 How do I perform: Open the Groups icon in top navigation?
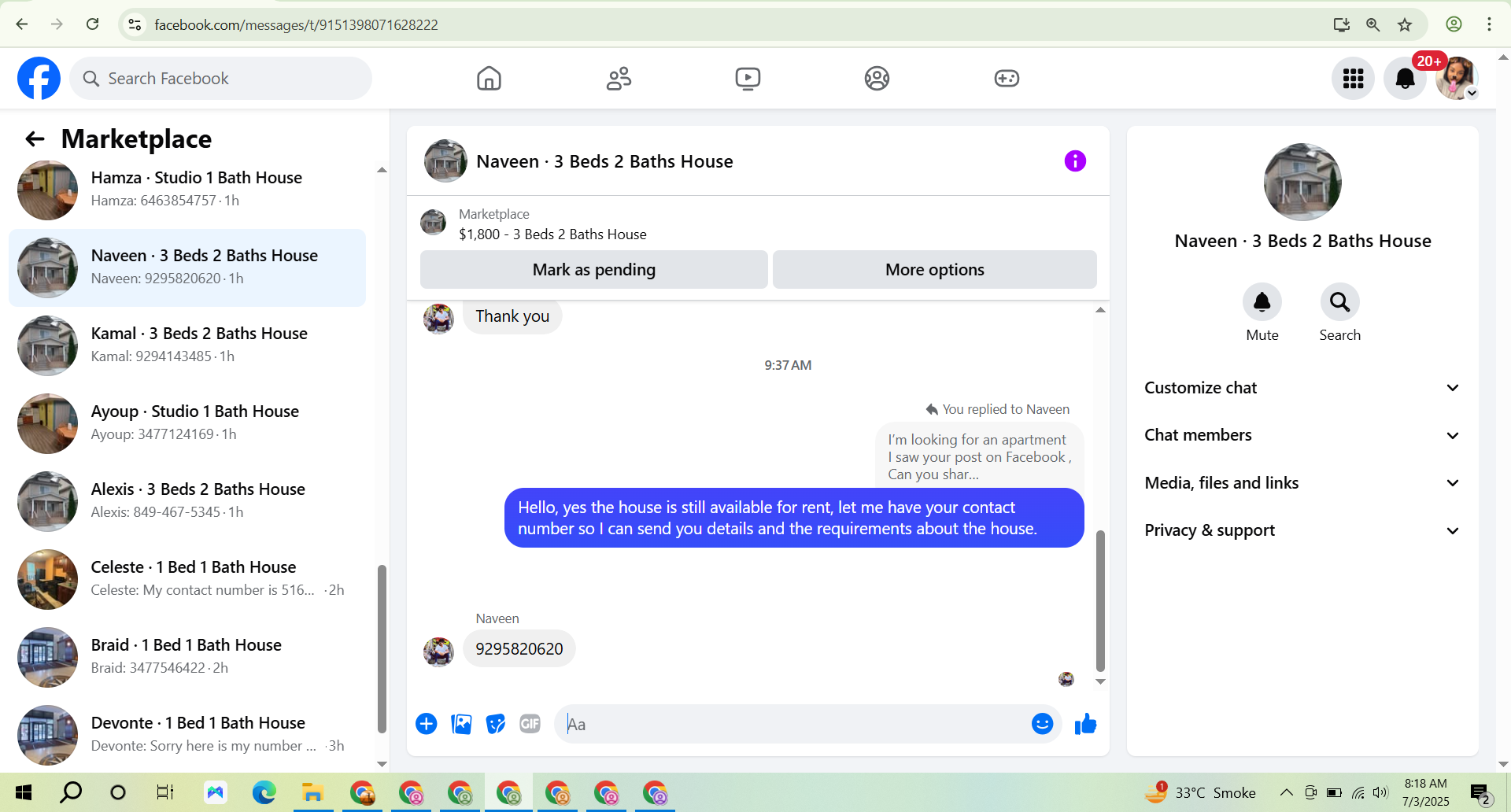point(877,78)
